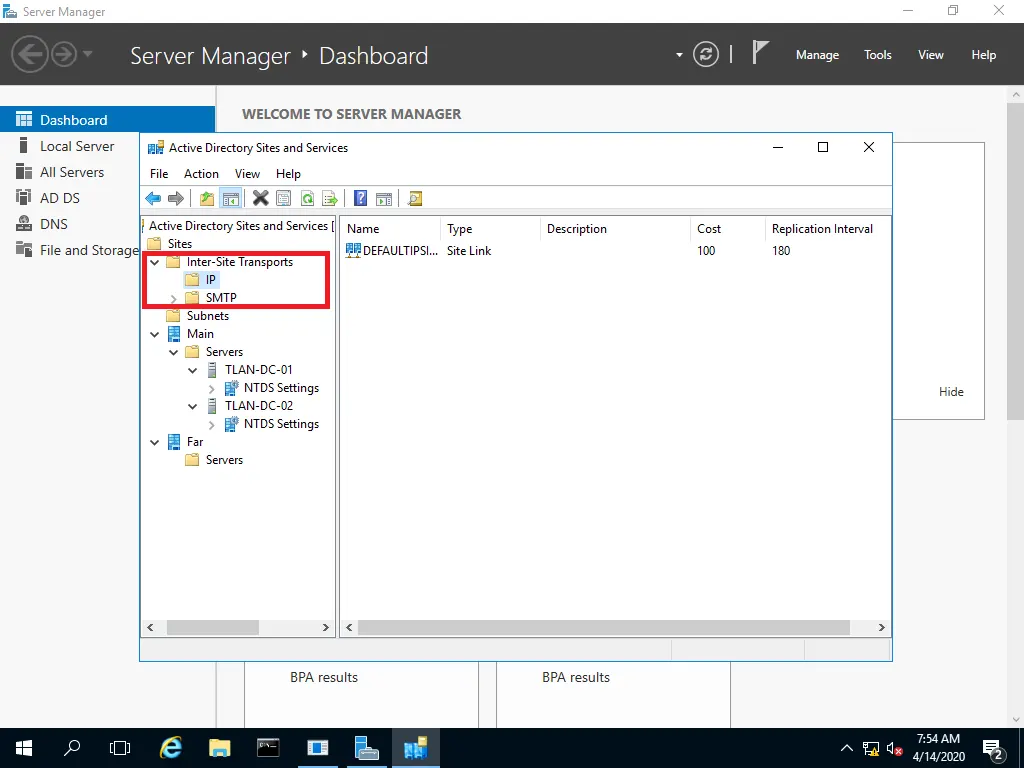Viewport: 1024px width, 768px height.
Task: Open the File menu
Action: pos(159,174)
